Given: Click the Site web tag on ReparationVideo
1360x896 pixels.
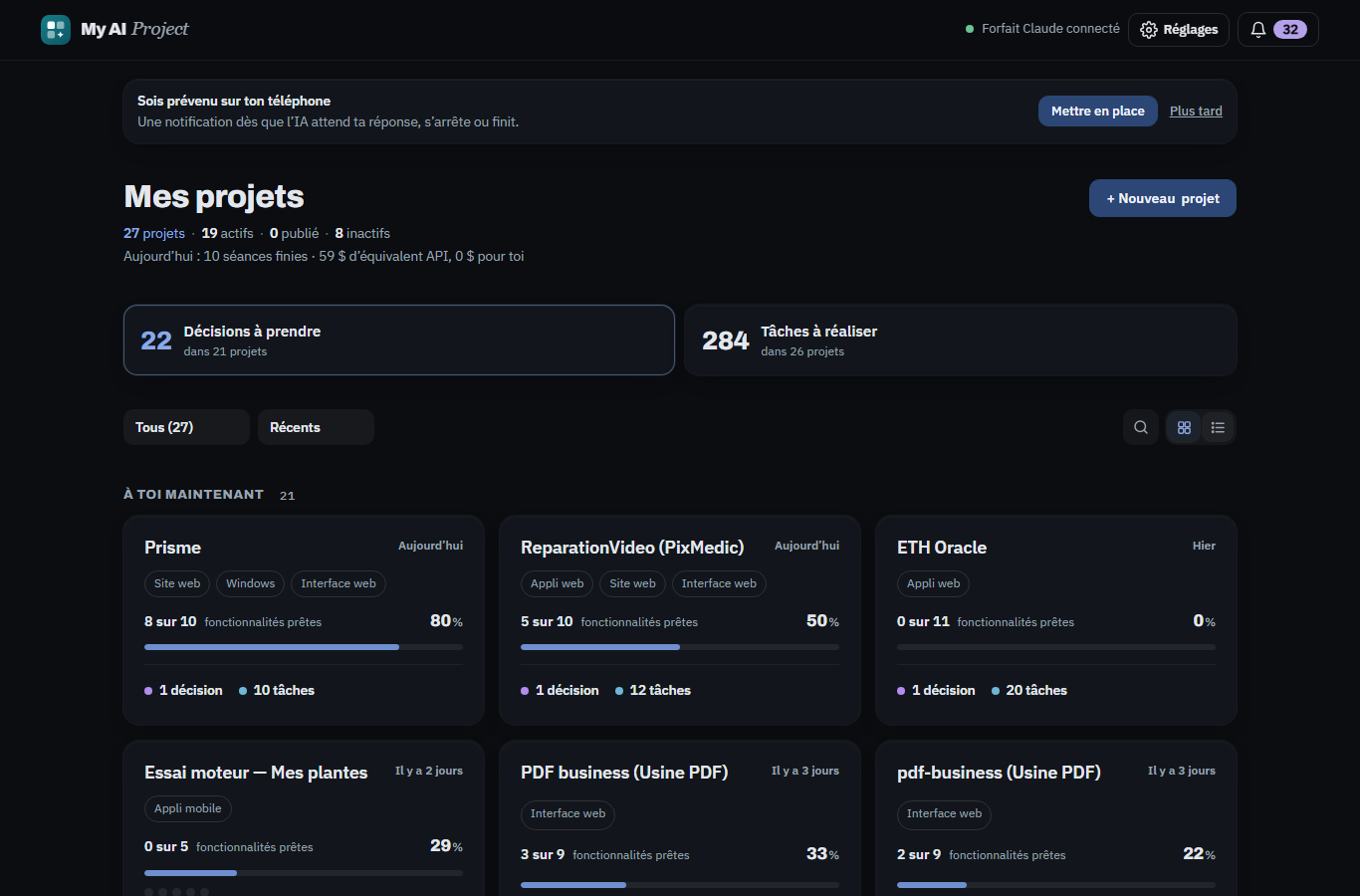Looking at the screenshot, I should pos(633,583).
